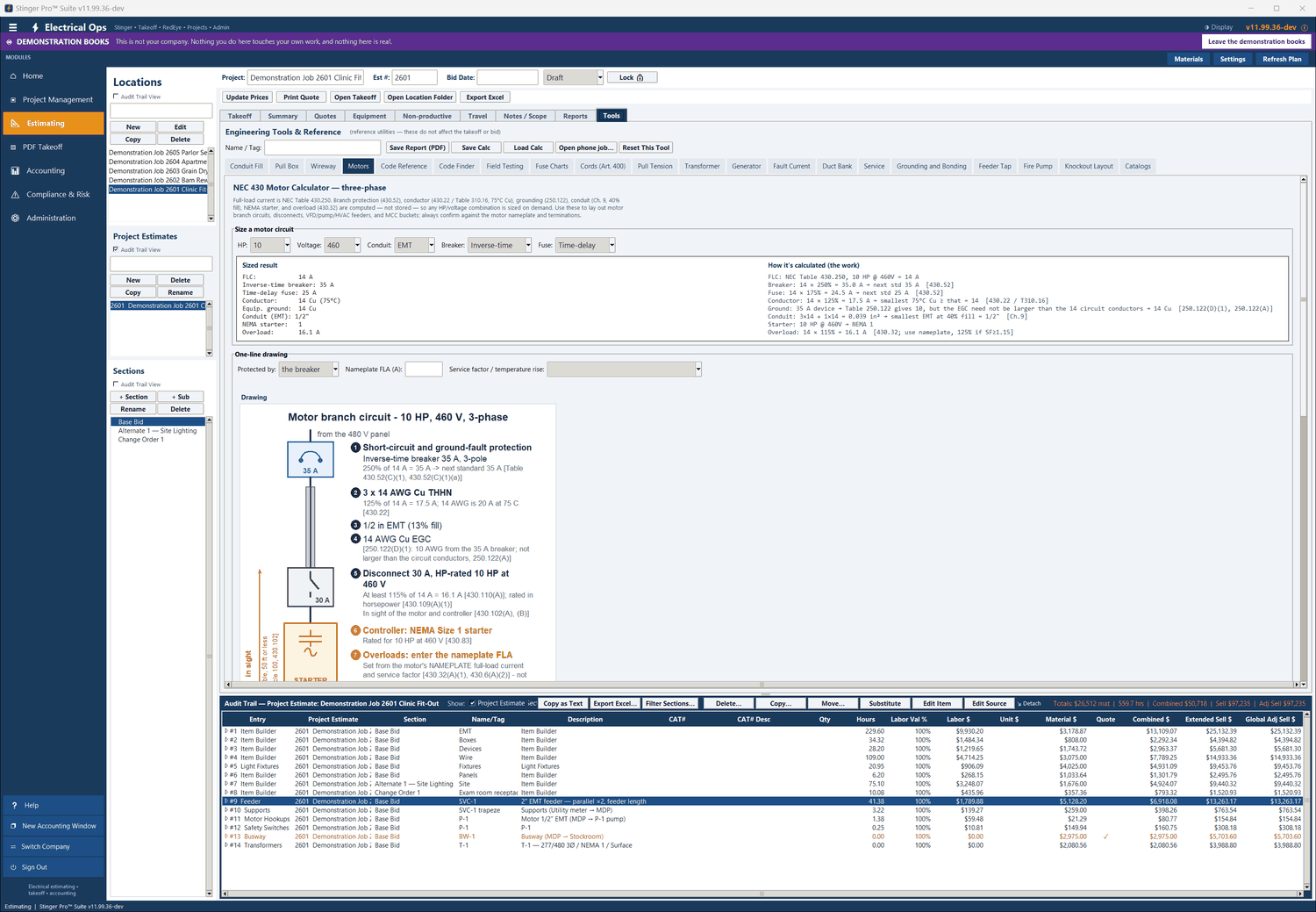Uncheck Audit Trail View under Project Estimates
This screenshot has height=912, width=1316.
pyautogui.click(x=116, y=249)
